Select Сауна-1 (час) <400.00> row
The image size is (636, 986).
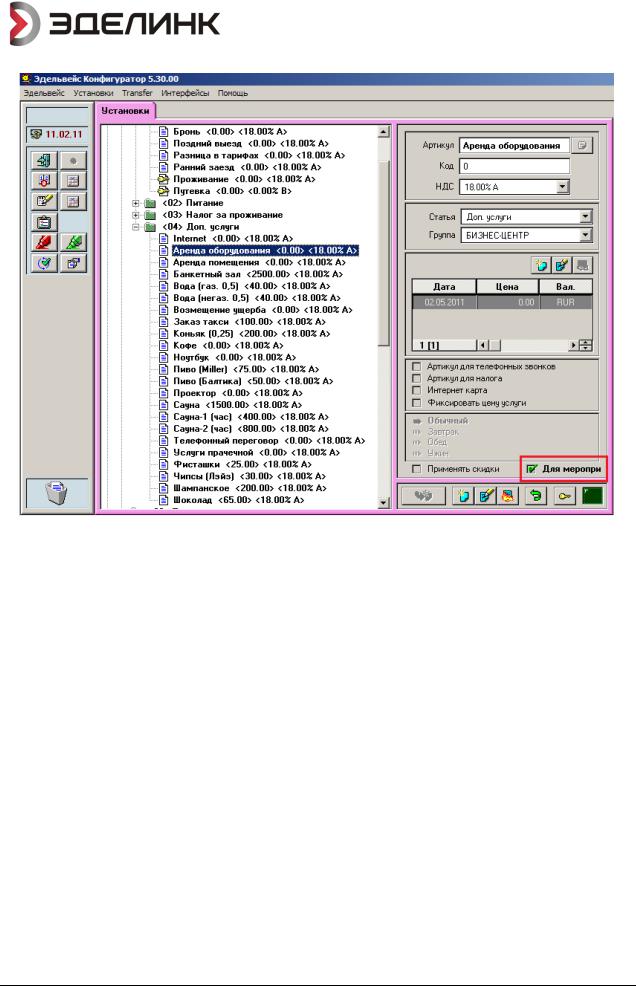tap(250, 417)
